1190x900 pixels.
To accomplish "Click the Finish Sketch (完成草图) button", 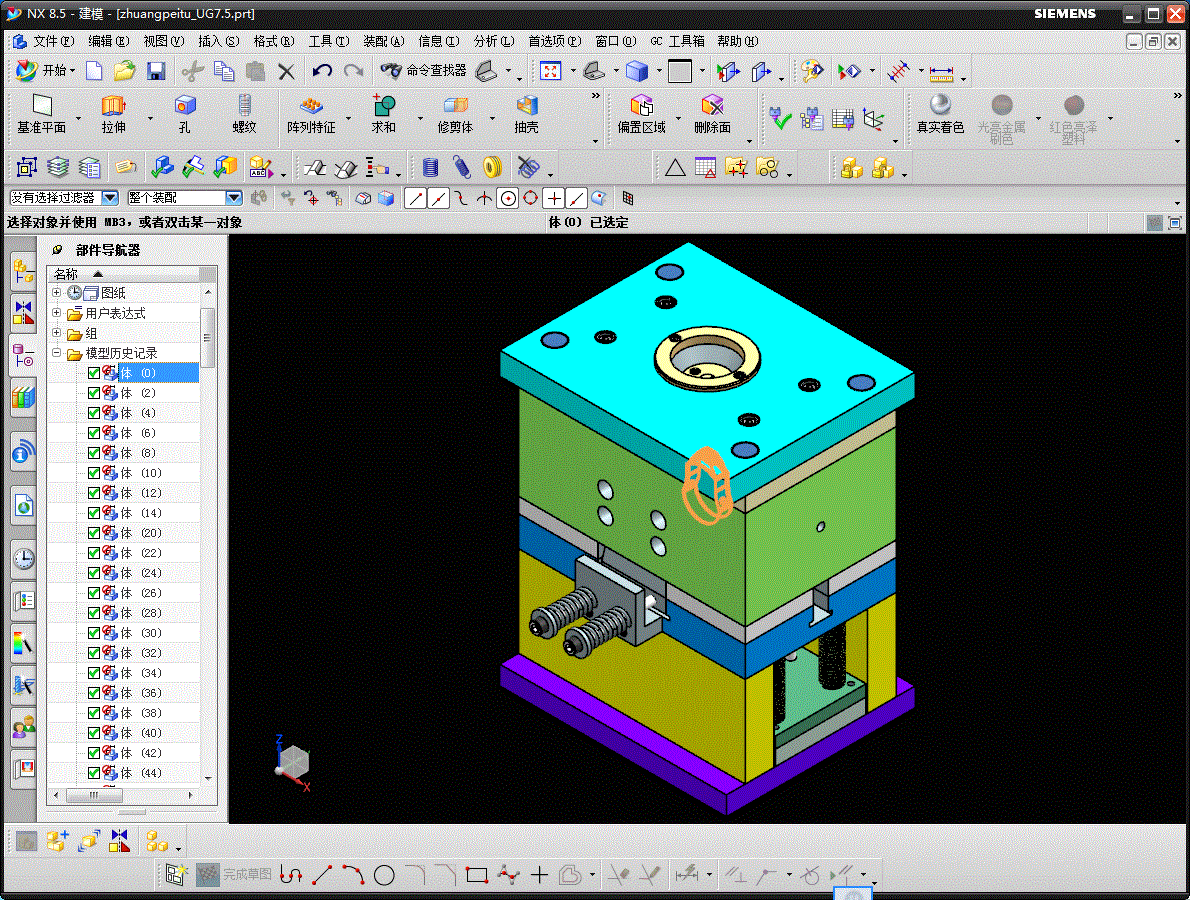I will point(234,875).
